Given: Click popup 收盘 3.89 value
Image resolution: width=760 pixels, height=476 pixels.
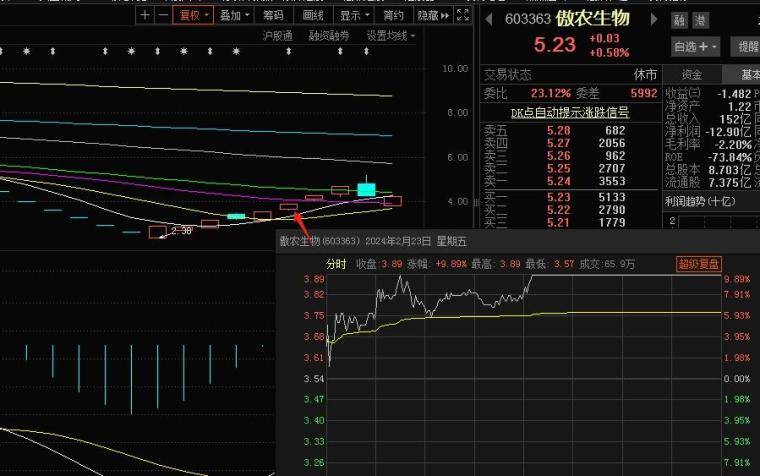Looking at the screenshot, I should click(x=392, y=264).
